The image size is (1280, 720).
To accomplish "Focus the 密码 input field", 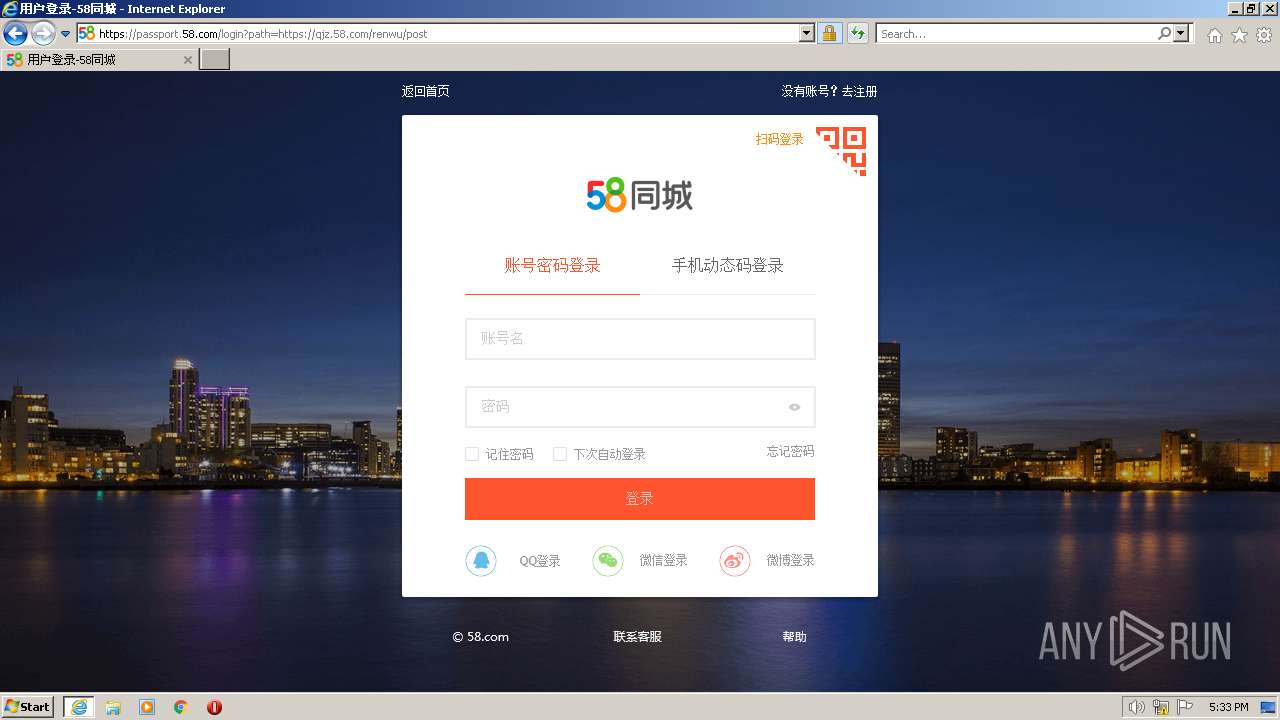I will [x=640, y=407].
